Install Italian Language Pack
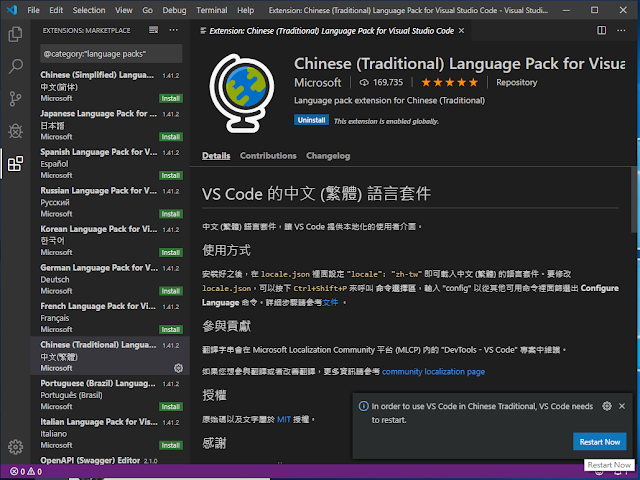This screenshot has height=480, width=640. coord(171,445)
